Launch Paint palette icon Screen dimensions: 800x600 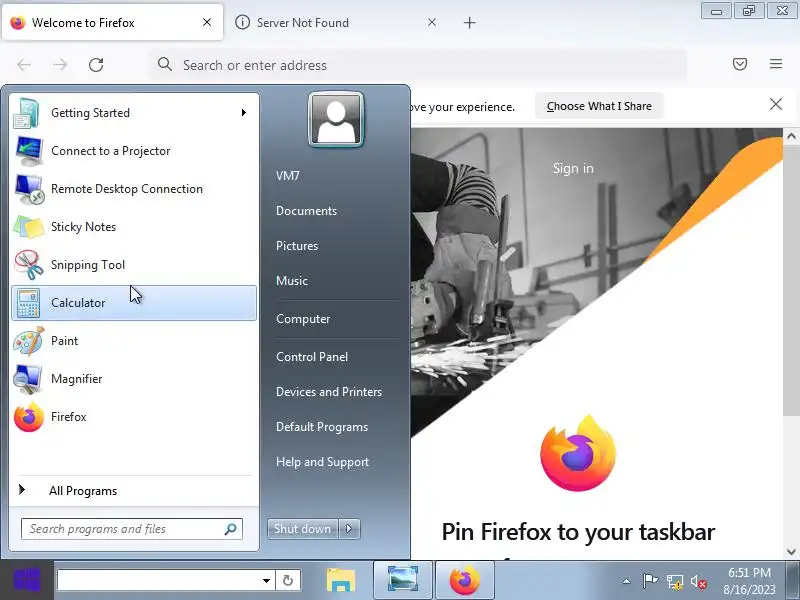click(x=29, y=341)
